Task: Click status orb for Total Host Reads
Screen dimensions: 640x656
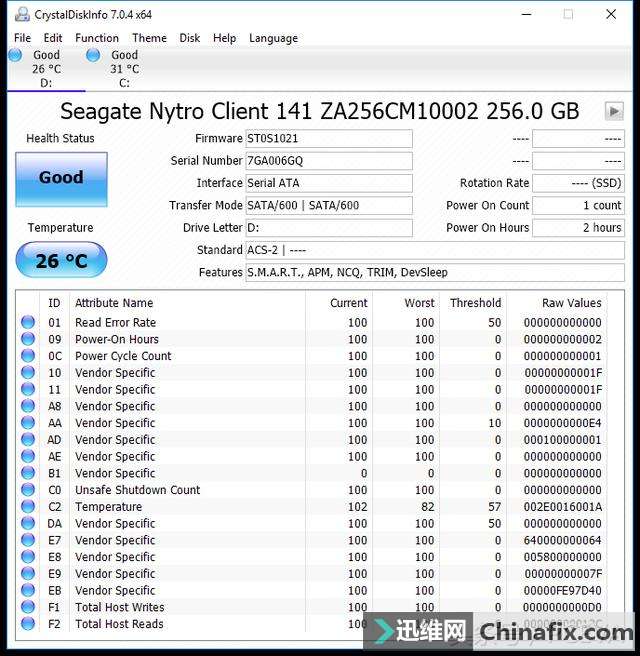Action: [28, 623]
